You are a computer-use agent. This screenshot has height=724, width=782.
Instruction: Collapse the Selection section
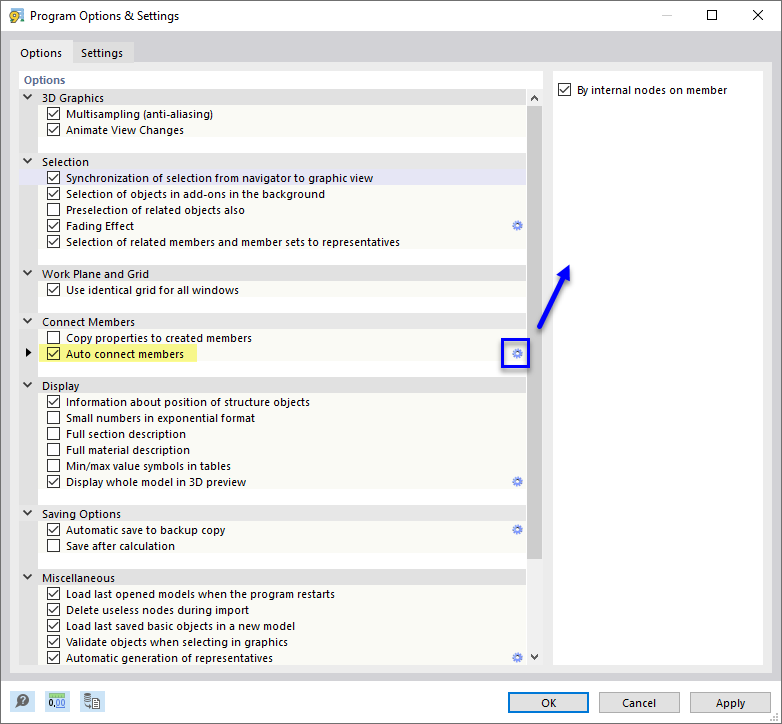pyautogui.click(x=28, y=161)
